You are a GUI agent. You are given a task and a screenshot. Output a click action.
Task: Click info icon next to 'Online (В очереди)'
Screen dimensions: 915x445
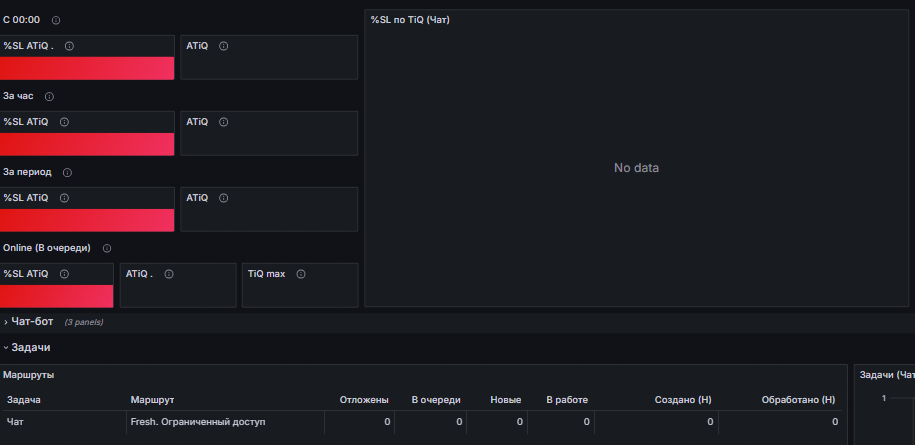(x=107, y=248)
